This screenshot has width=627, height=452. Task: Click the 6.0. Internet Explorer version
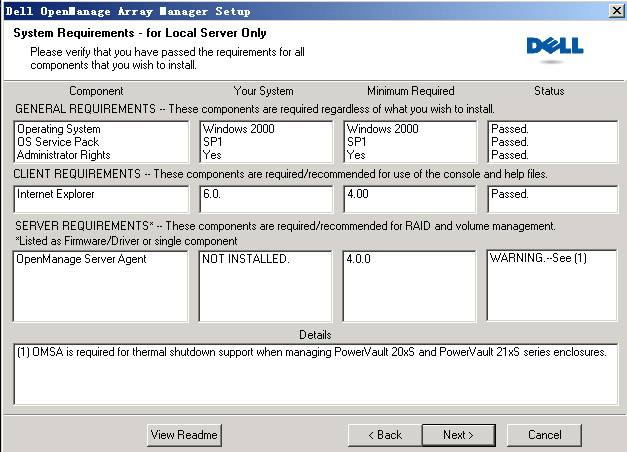212,194
